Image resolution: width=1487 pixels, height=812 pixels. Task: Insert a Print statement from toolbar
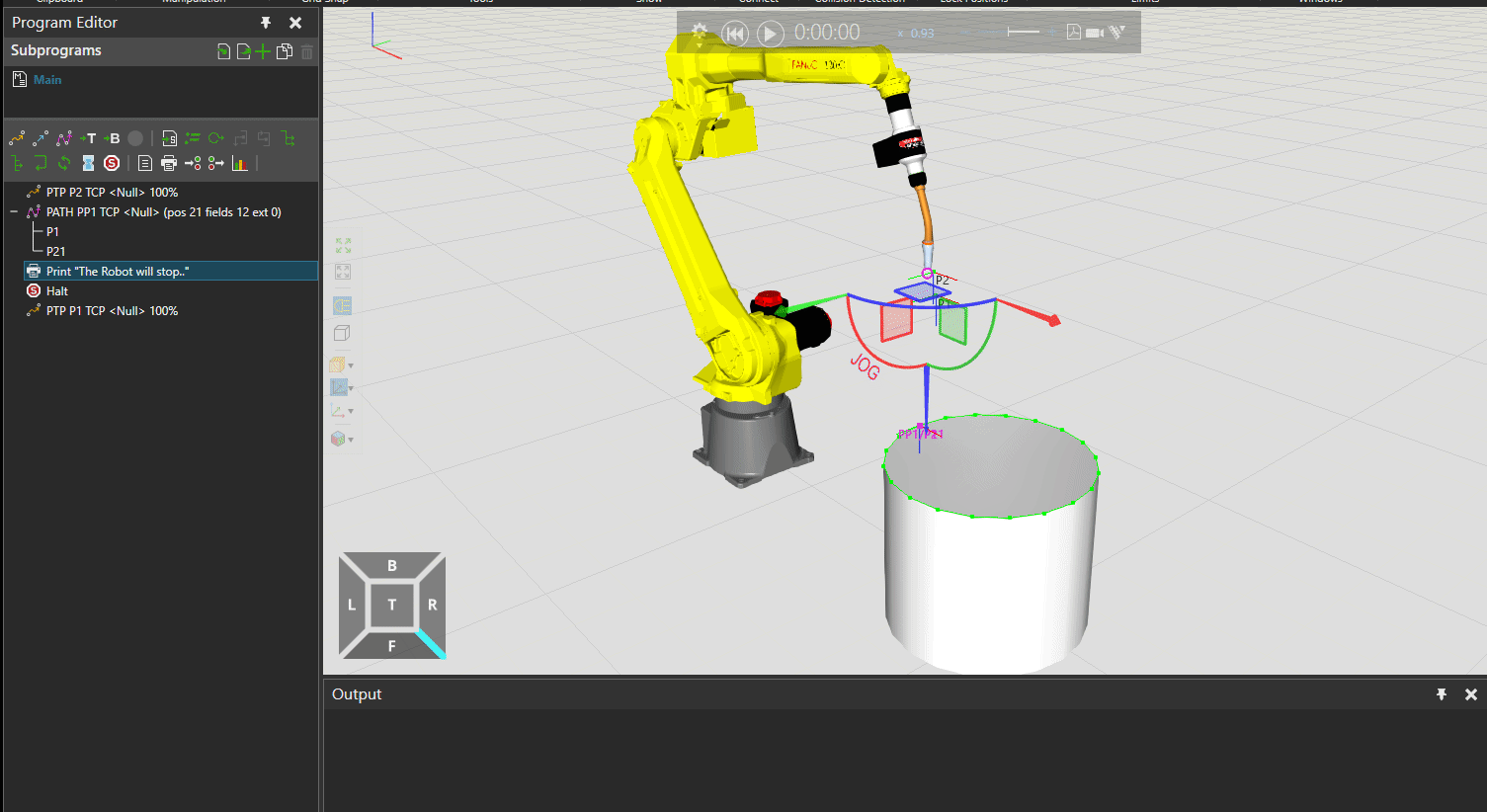[169, 163]
